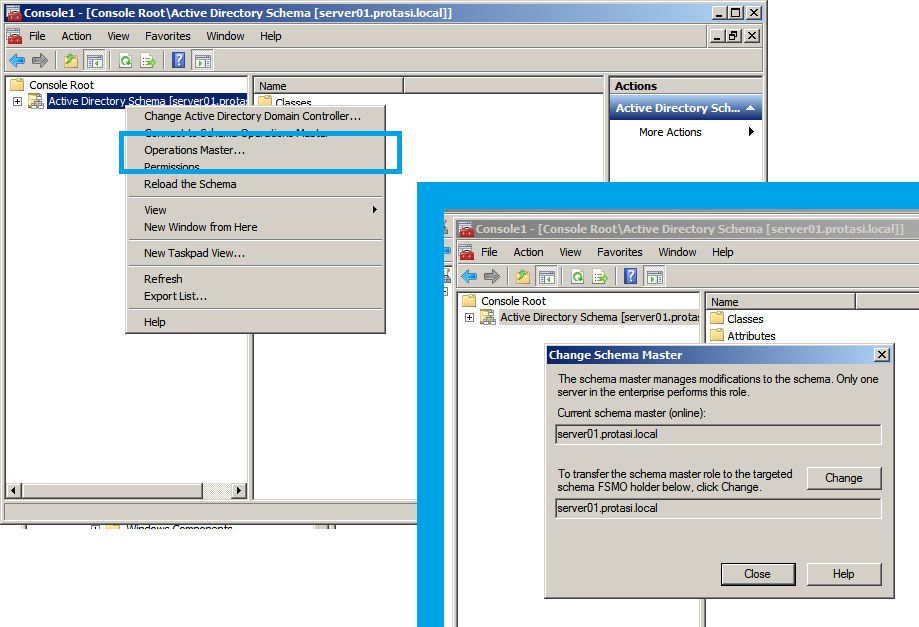
Task: Open View submenu arrow in context menu
Action: tap(375, 210)
